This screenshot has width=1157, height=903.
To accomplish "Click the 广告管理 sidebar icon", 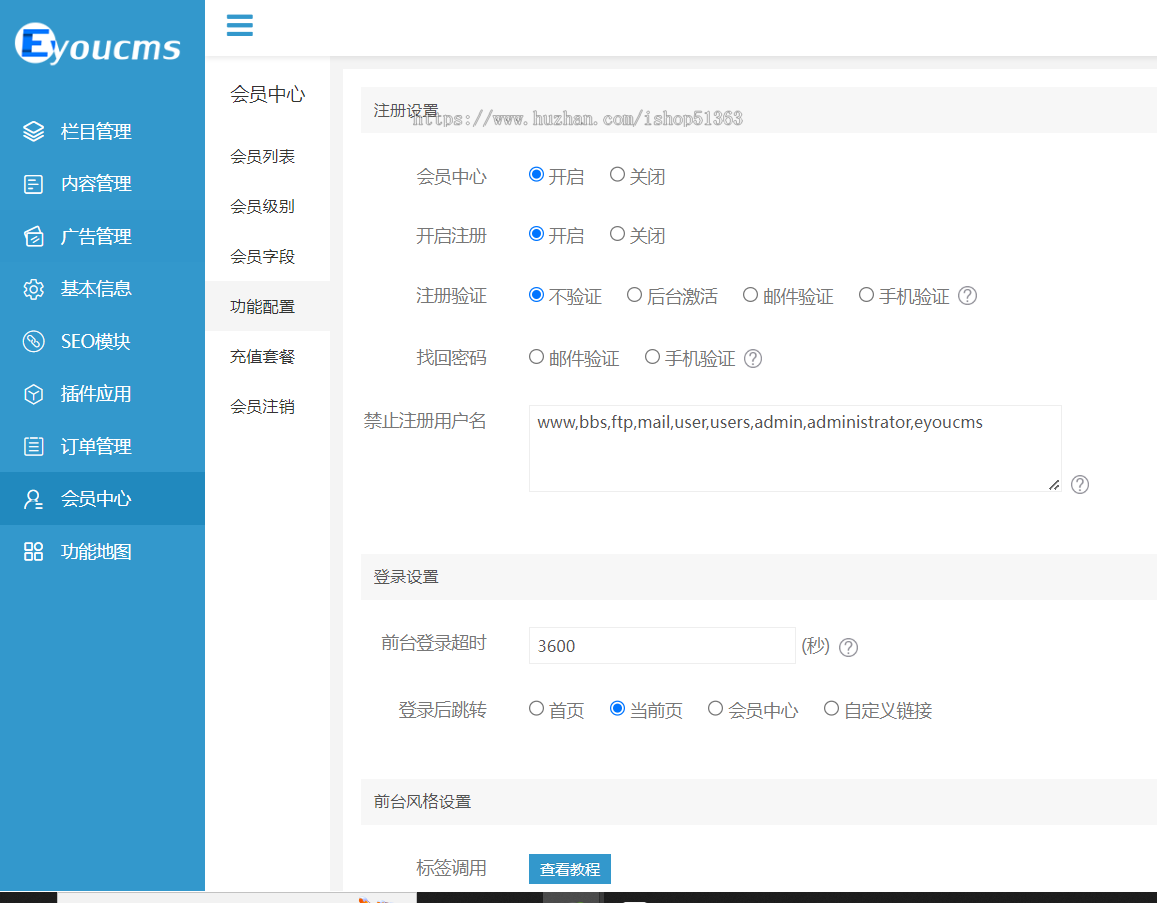I will coord(33,236).
